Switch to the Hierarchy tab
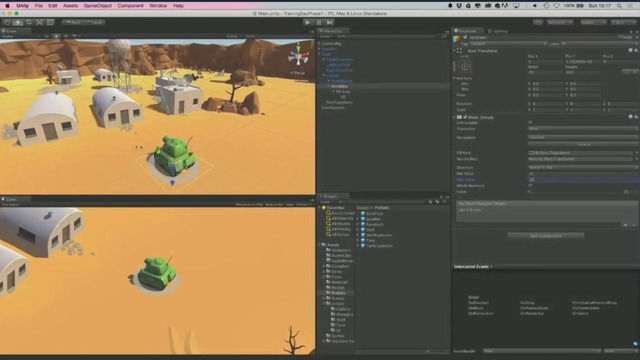The height and width of the screenshot is (360, 640). tap(333, 31)
